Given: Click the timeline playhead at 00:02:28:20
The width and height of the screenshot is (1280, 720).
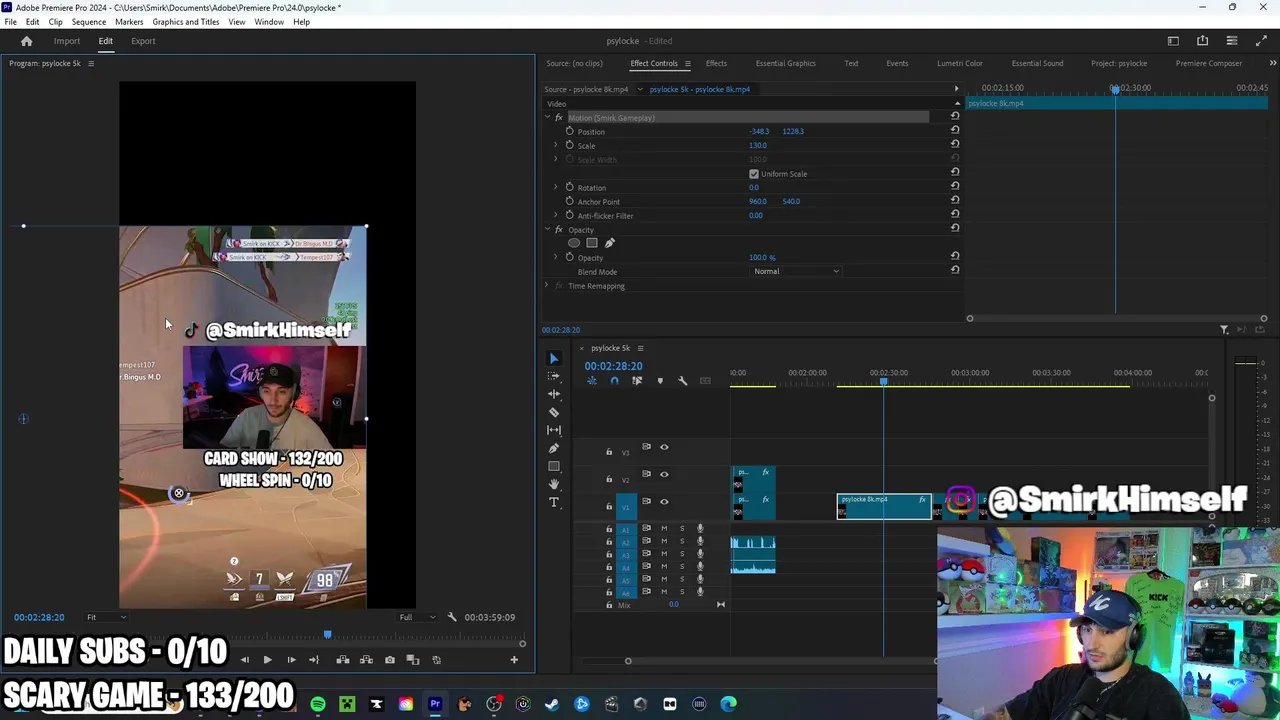Looking at the screenshot, I should [x=883, y=380].
